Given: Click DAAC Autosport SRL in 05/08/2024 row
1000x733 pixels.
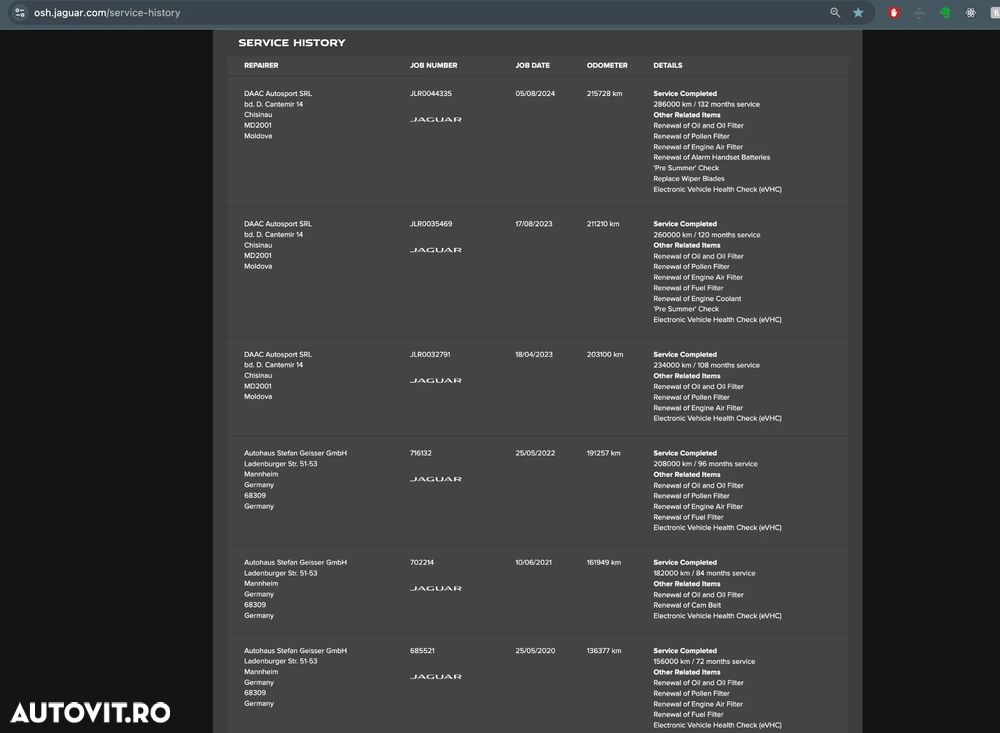Looking at the screenshot, I should click(x=277, y=93).
